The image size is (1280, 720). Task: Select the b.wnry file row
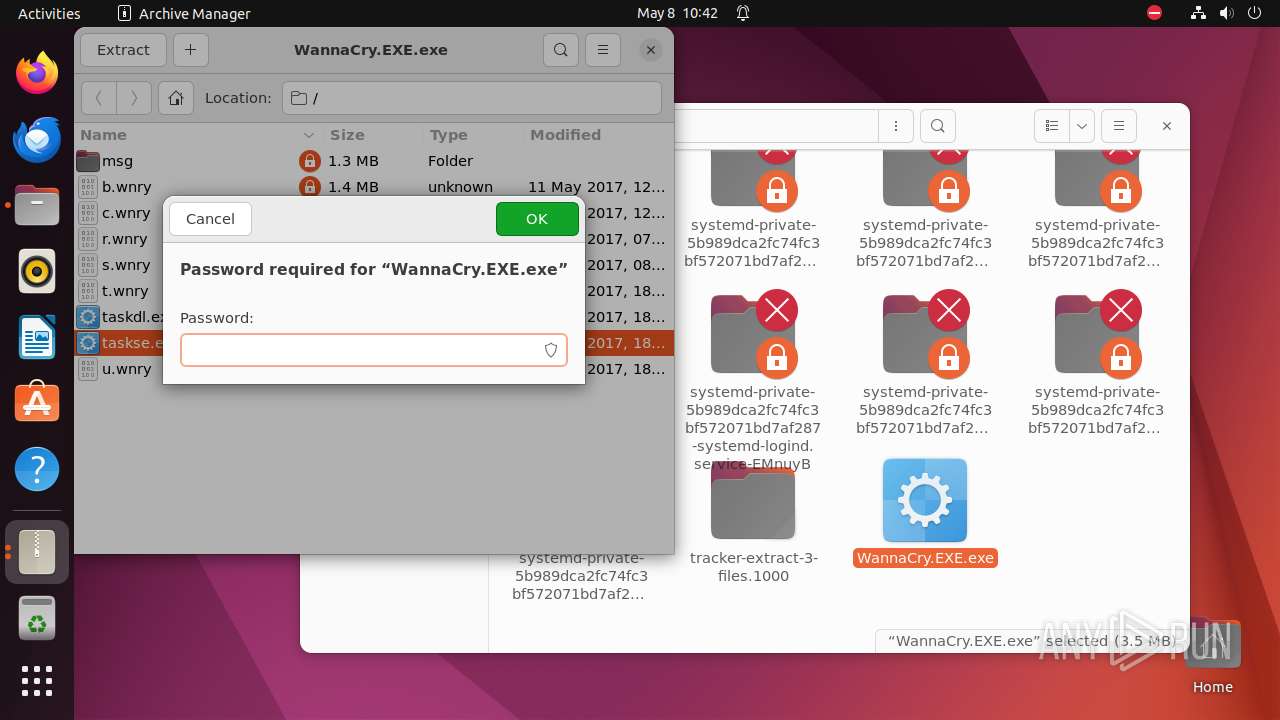coord(374,187)
